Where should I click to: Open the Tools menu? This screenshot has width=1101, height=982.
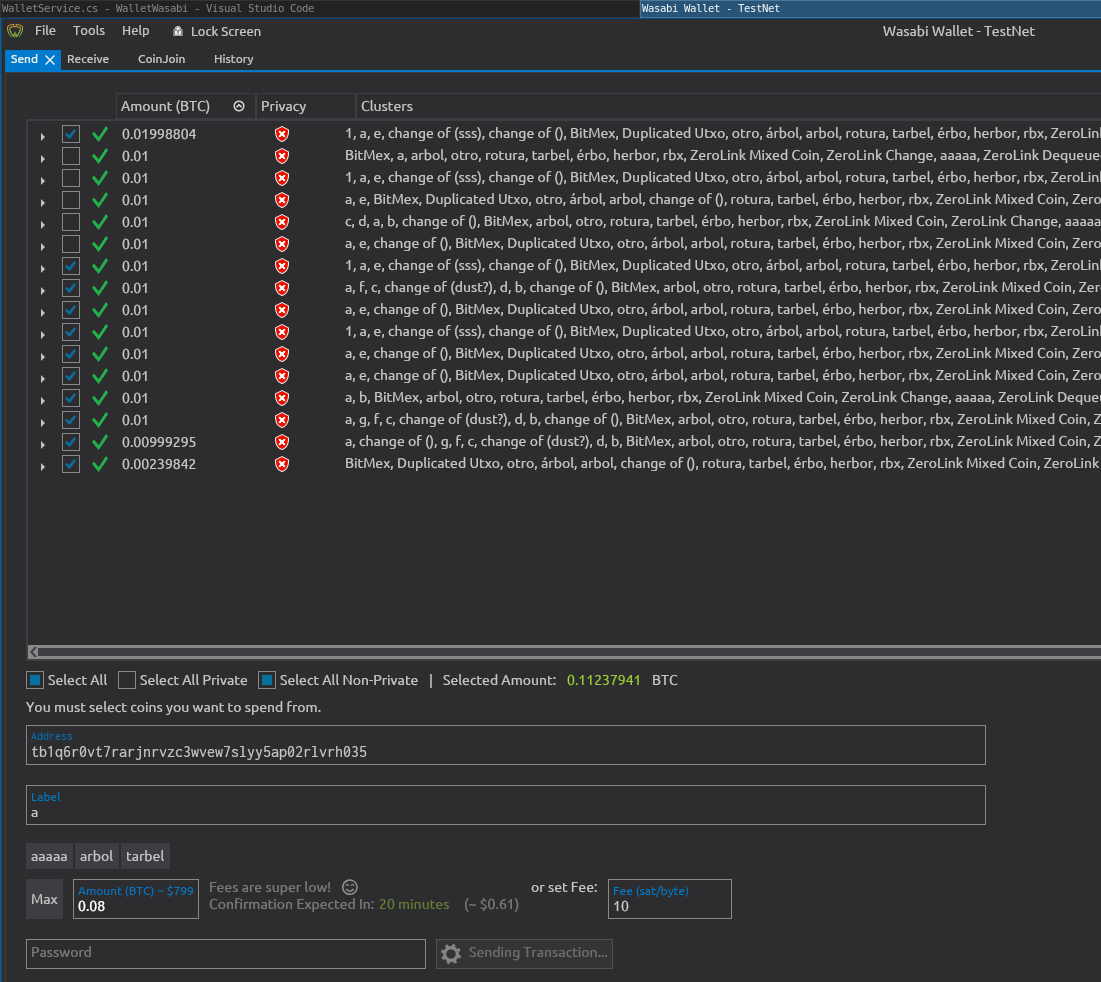[88, 31]
